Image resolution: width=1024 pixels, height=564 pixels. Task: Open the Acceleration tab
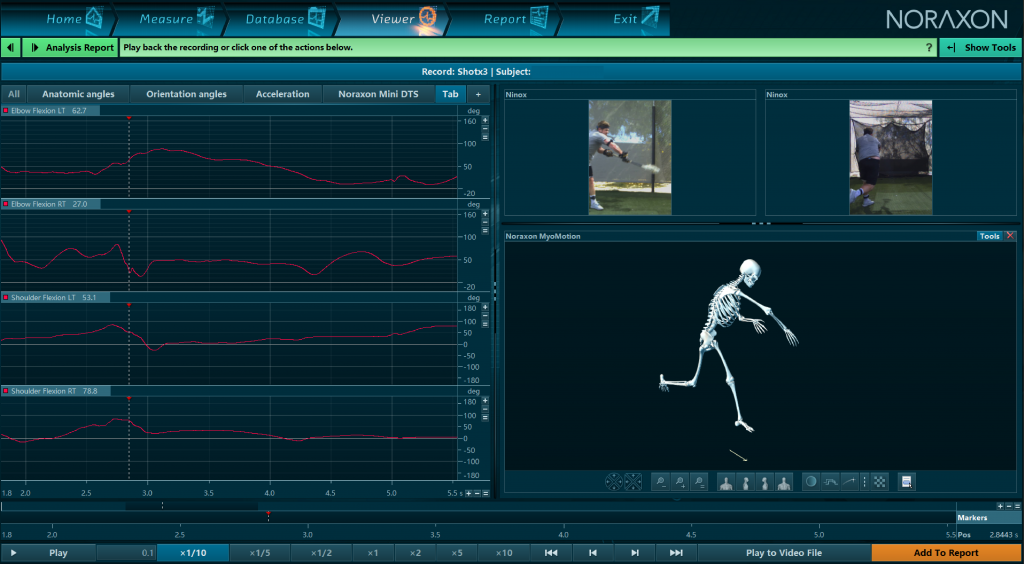tap(283, 94)
